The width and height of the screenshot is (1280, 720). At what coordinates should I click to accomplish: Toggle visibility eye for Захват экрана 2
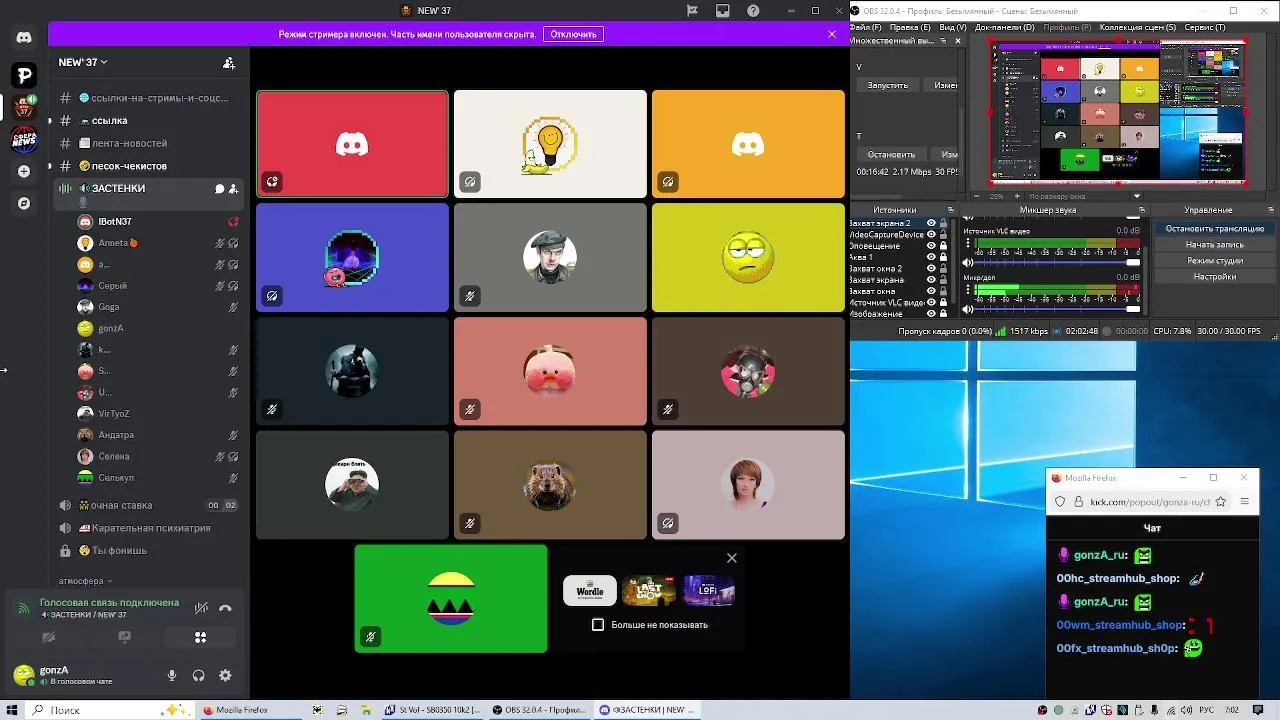click(x=931, y=223)
